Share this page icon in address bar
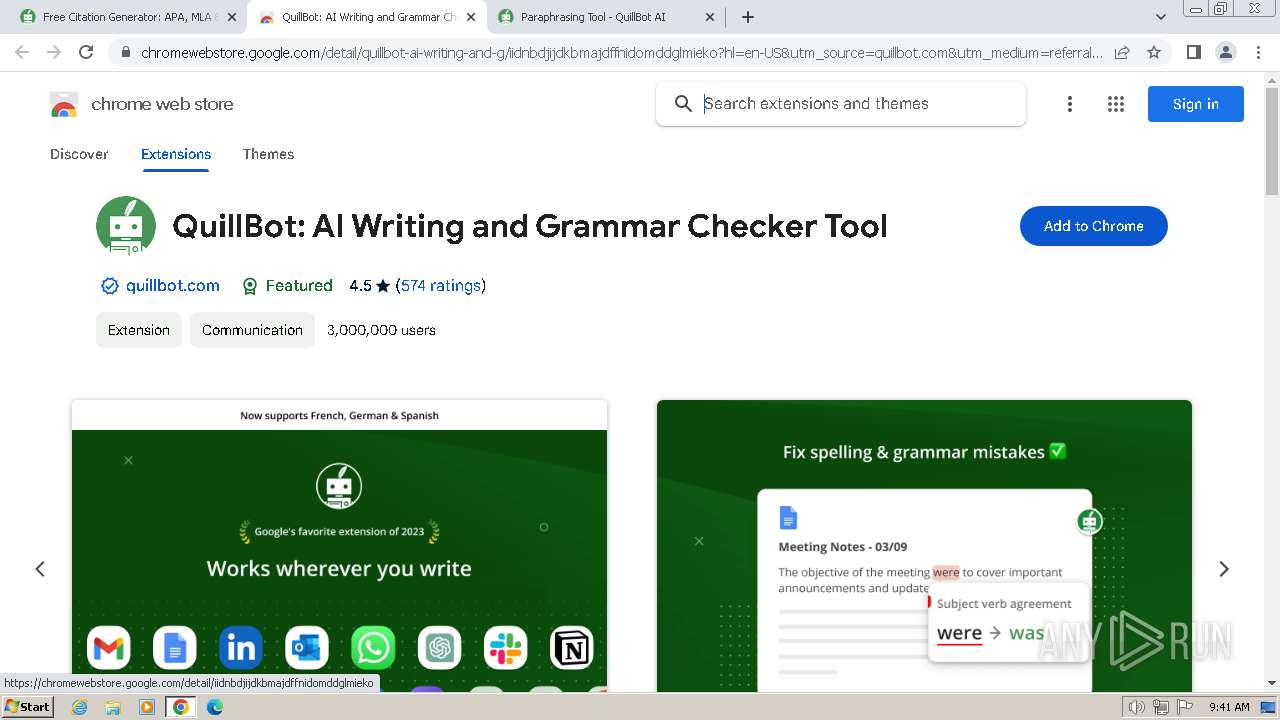 coord(1122,52)
